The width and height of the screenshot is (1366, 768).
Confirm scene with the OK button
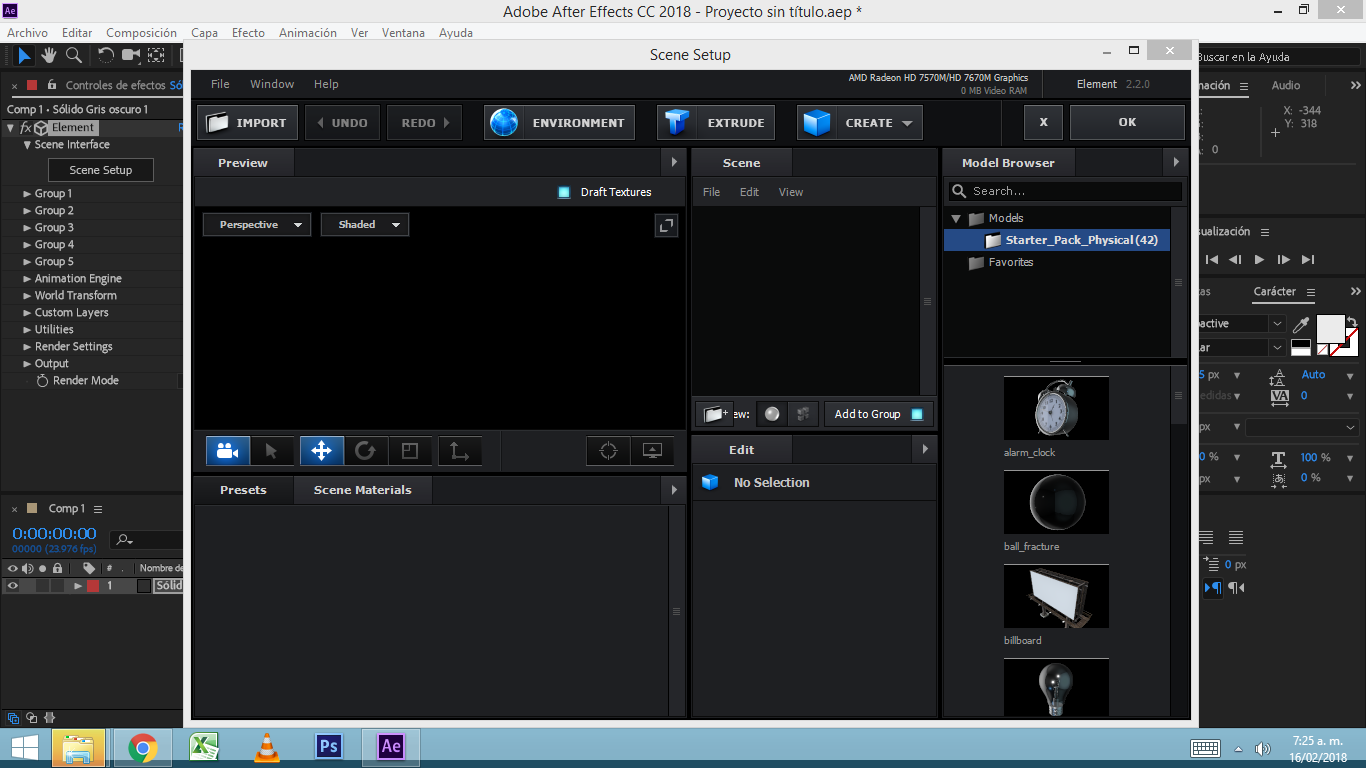coord(1127,122)
